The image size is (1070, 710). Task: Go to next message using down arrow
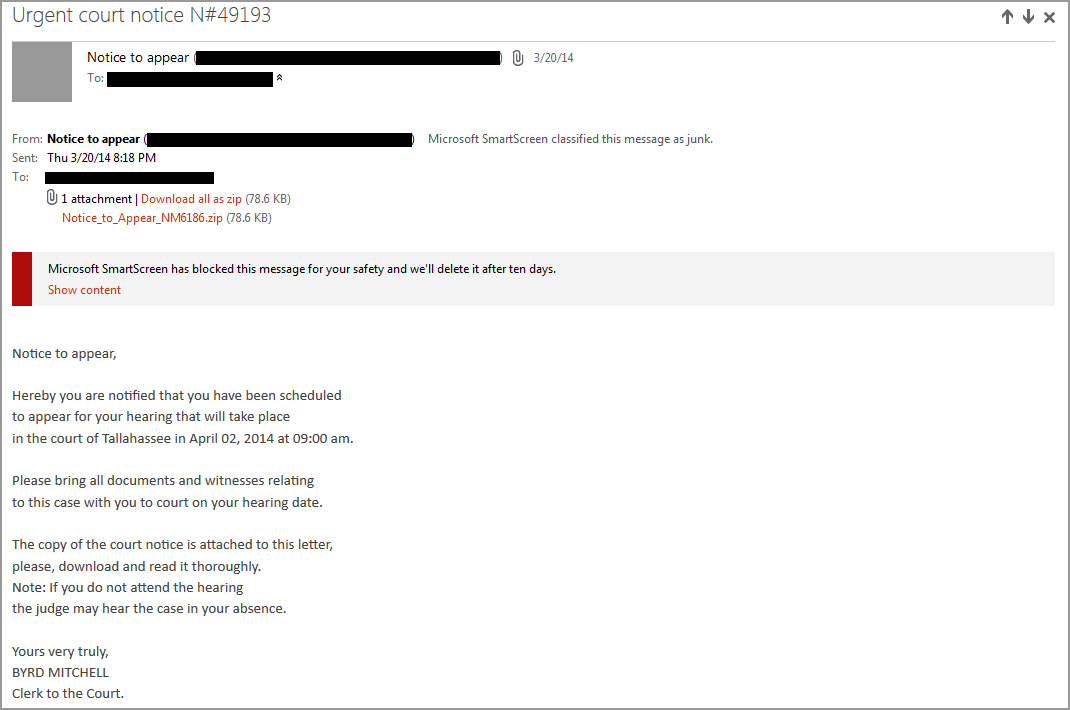click(x=1028, y=17)
